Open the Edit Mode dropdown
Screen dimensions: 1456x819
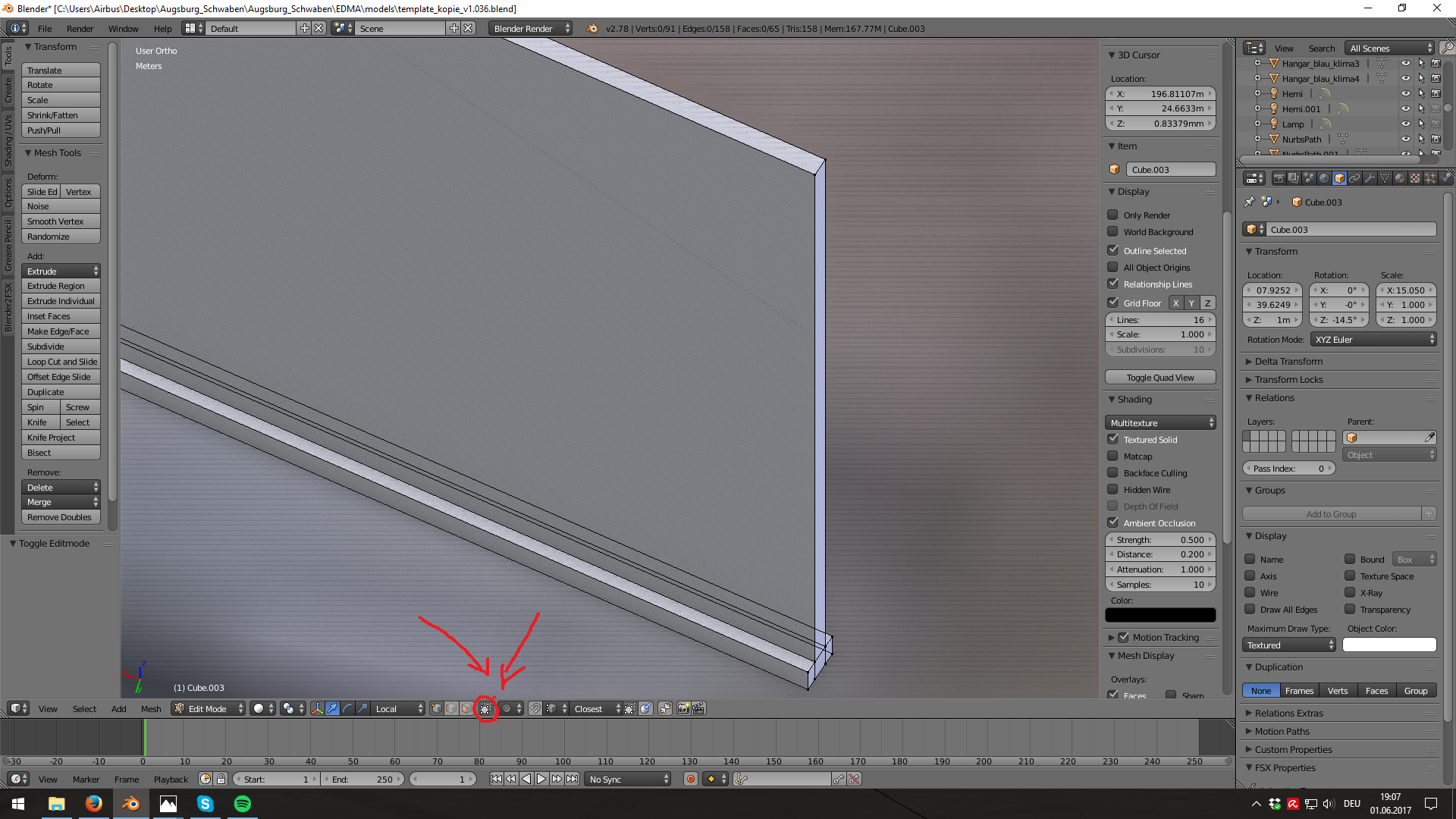(209, 708)
